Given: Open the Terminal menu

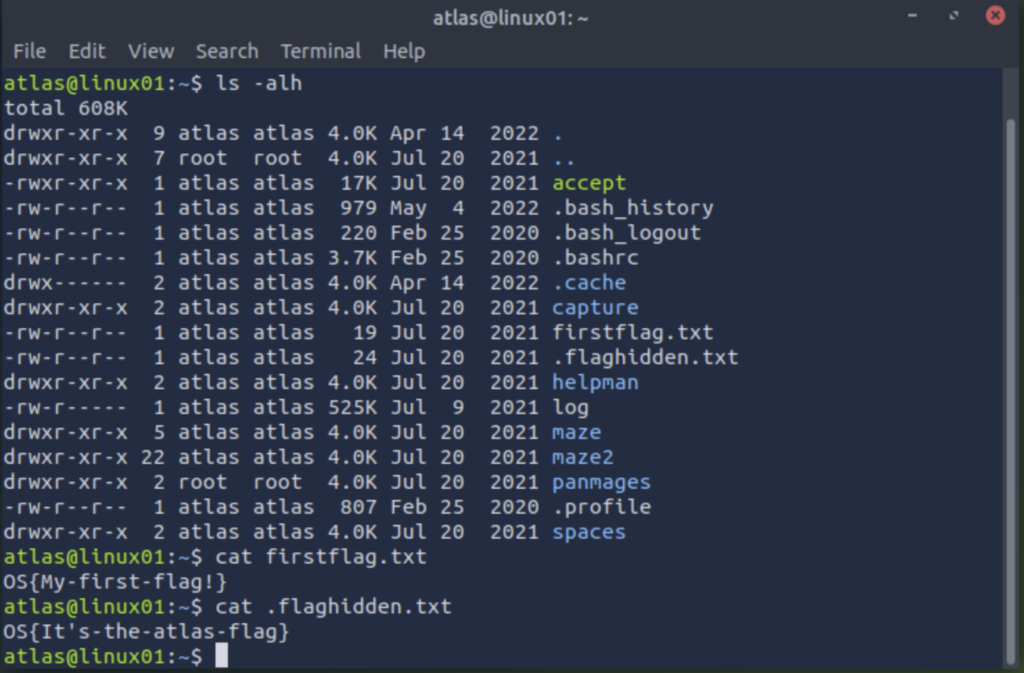Looking at the screenshot, I should pos(321,51).
